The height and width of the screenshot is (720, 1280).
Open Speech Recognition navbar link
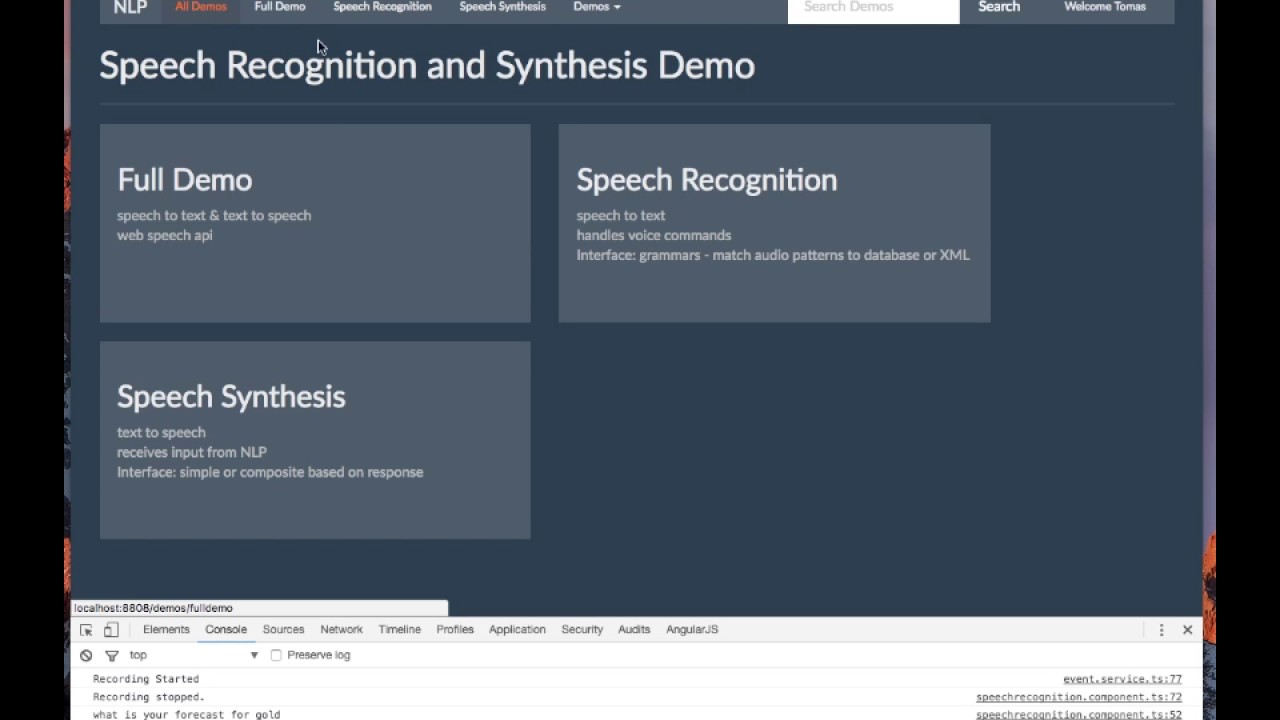click(382, 7)
